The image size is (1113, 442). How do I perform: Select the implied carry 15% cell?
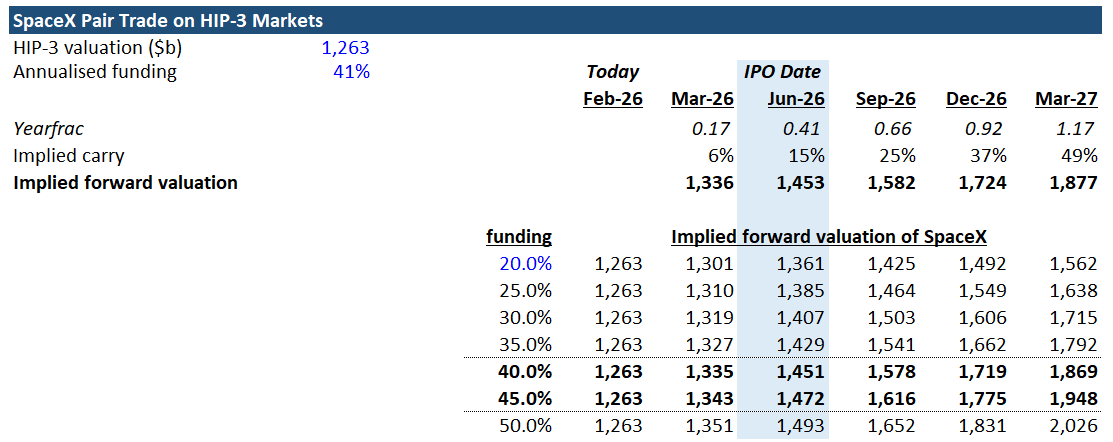(807, 155)
